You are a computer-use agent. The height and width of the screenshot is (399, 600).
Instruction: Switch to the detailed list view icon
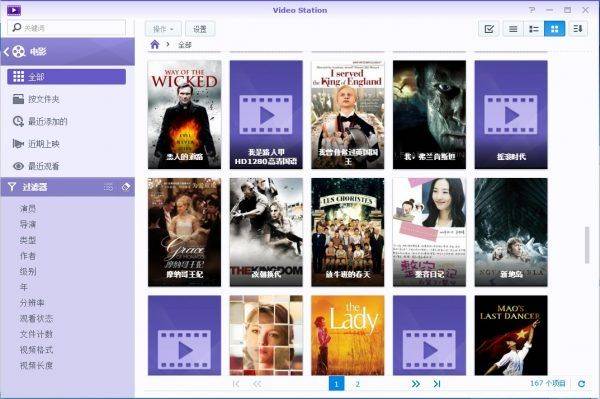(x=534, y=29)
